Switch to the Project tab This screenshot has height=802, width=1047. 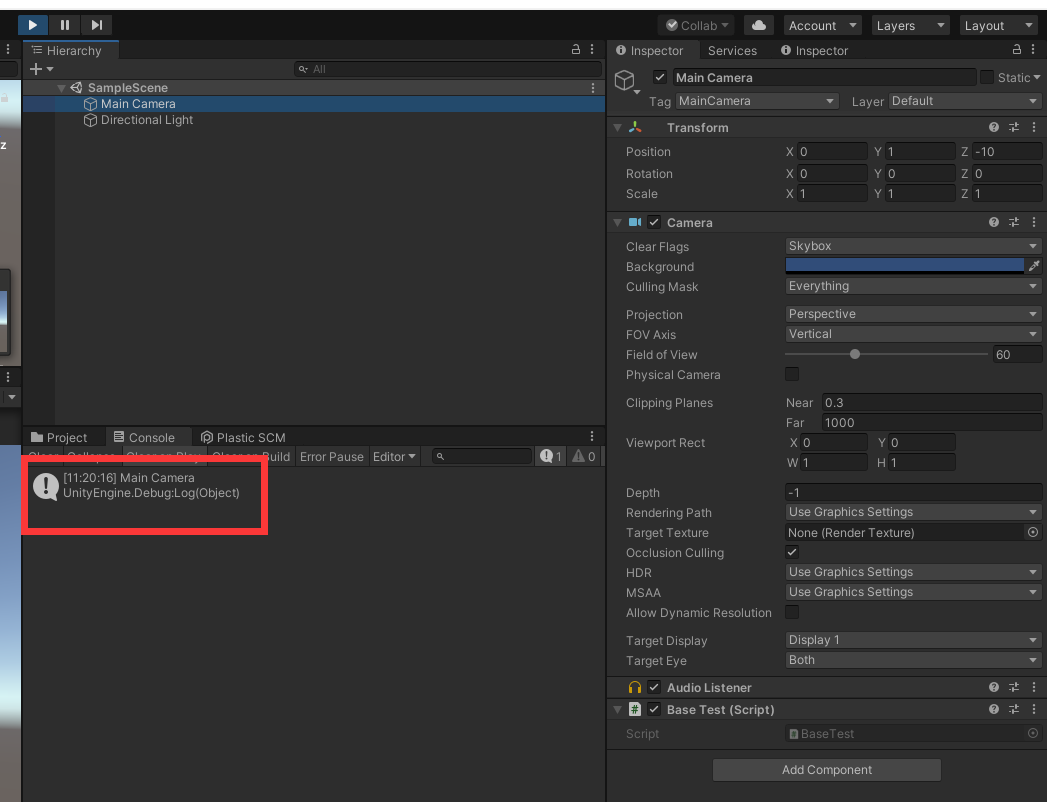(59, 437)
